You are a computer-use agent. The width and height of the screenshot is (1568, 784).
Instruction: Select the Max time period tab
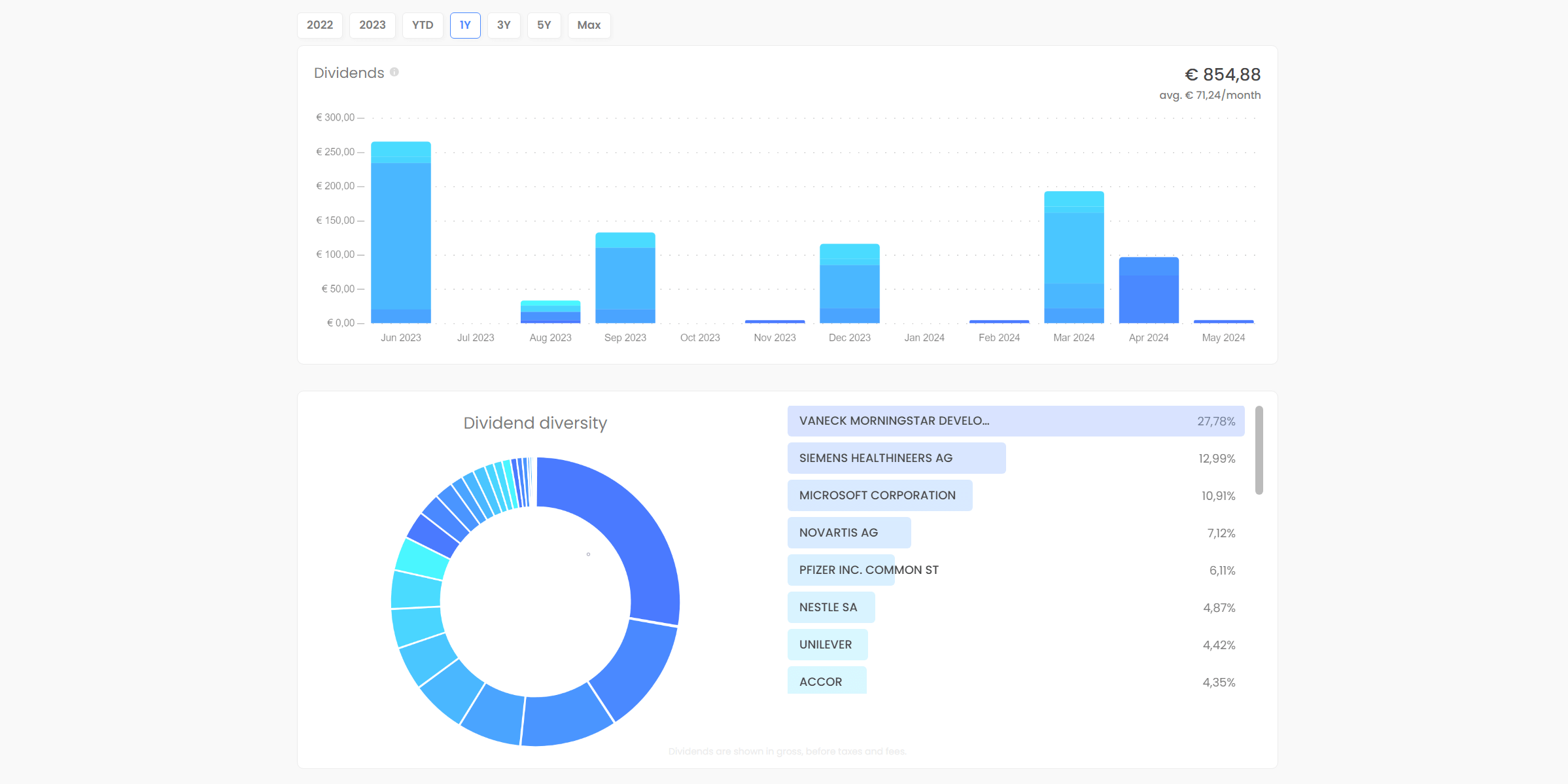click(x=591, y=24)
